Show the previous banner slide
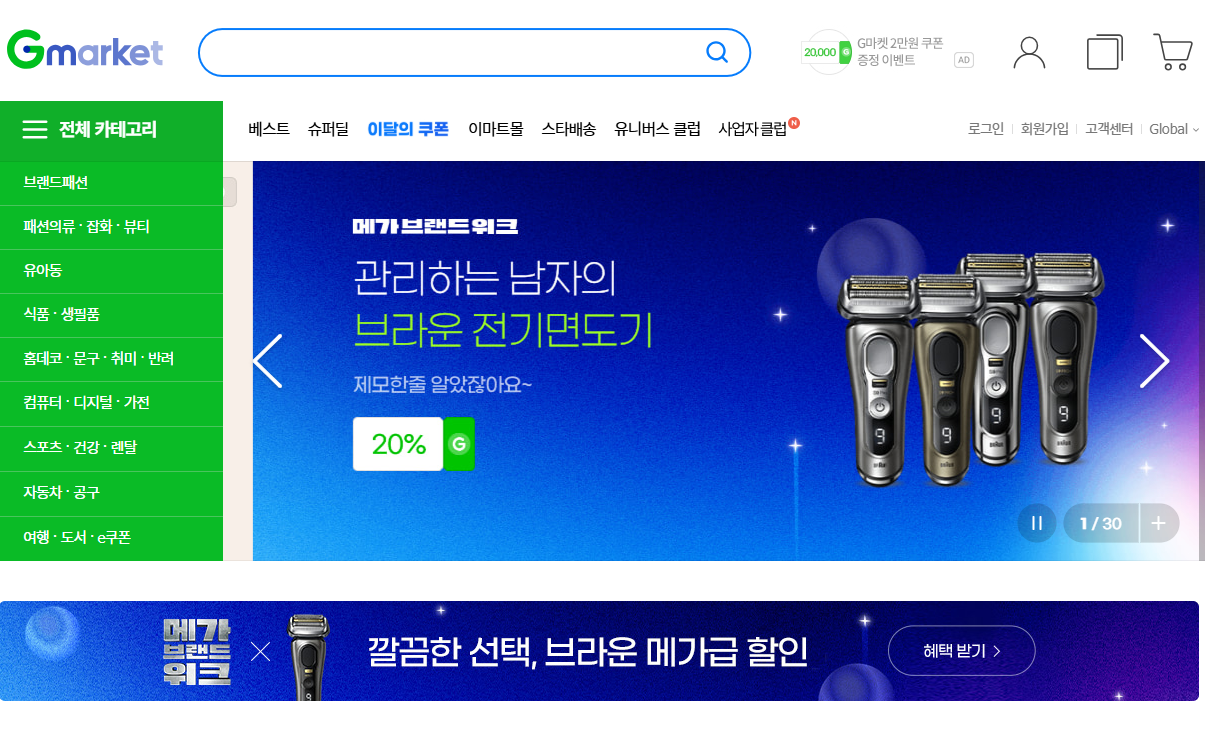 click(268, 361)
